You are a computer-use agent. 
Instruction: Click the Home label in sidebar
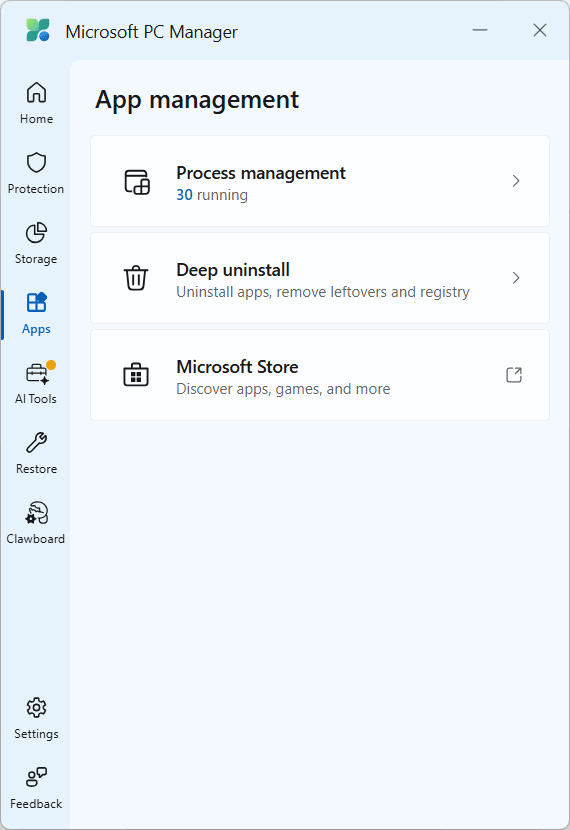tap(37, 119)
